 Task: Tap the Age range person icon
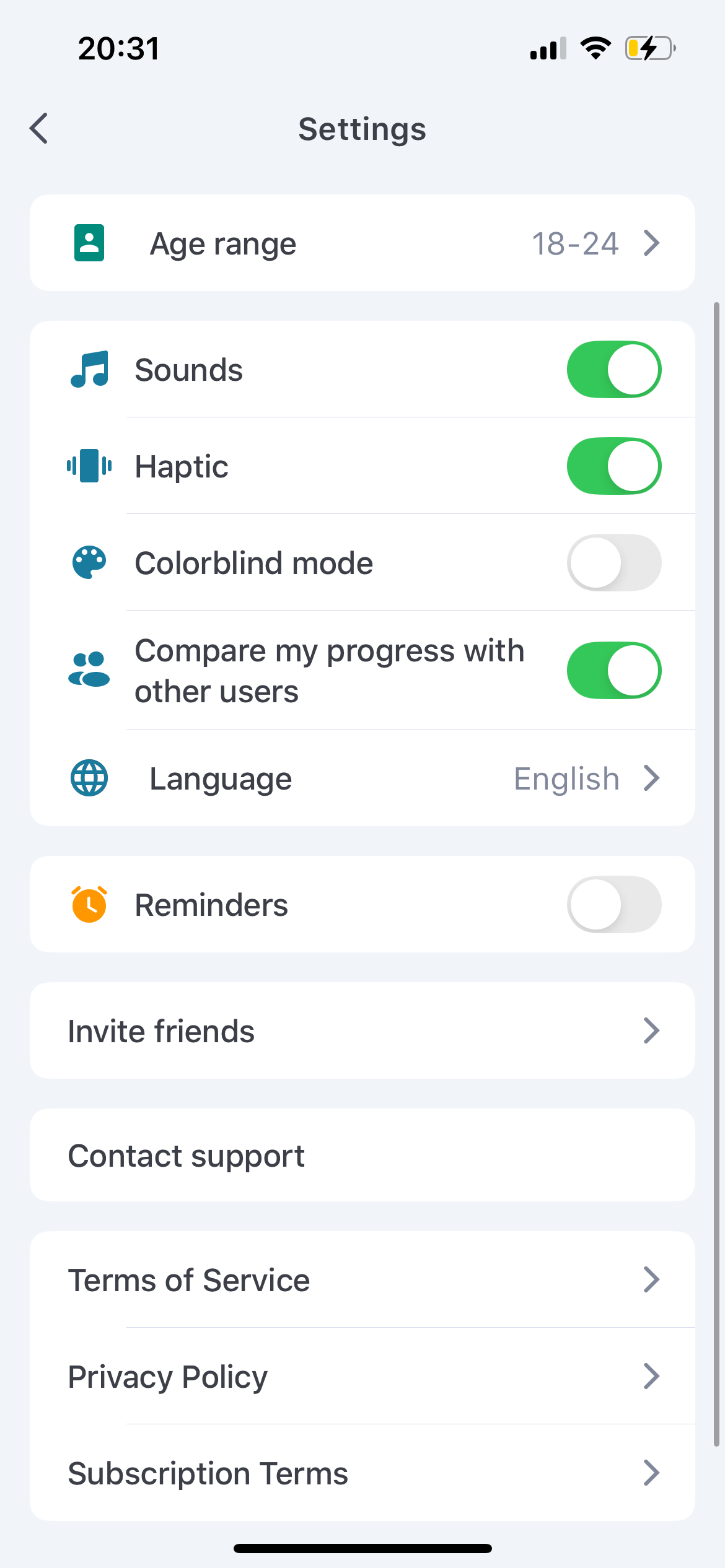pos(89,243)
